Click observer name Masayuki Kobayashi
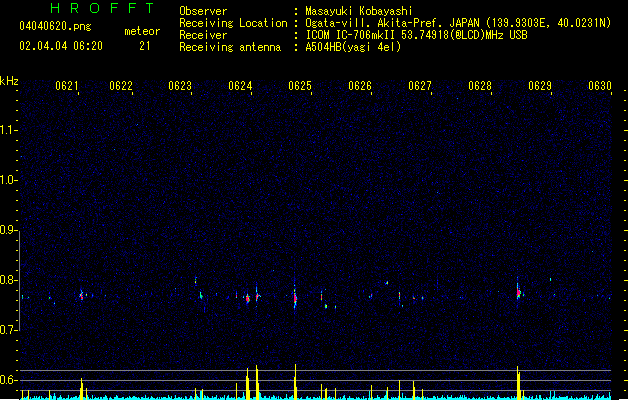629x400 pixels. pos(359,11)
